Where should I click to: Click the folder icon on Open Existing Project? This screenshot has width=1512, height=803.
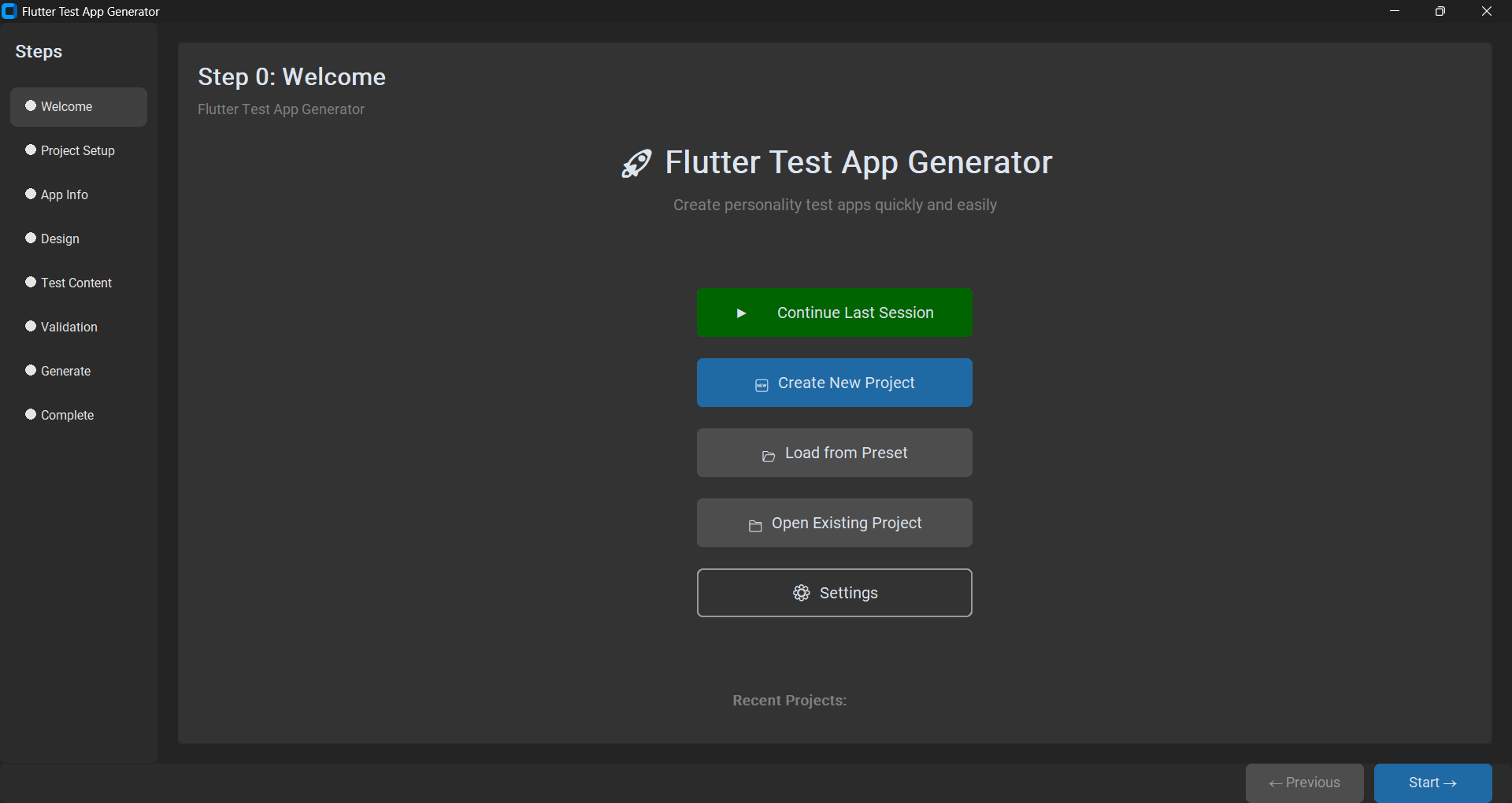pyautogui.click(x=755, y=526)
